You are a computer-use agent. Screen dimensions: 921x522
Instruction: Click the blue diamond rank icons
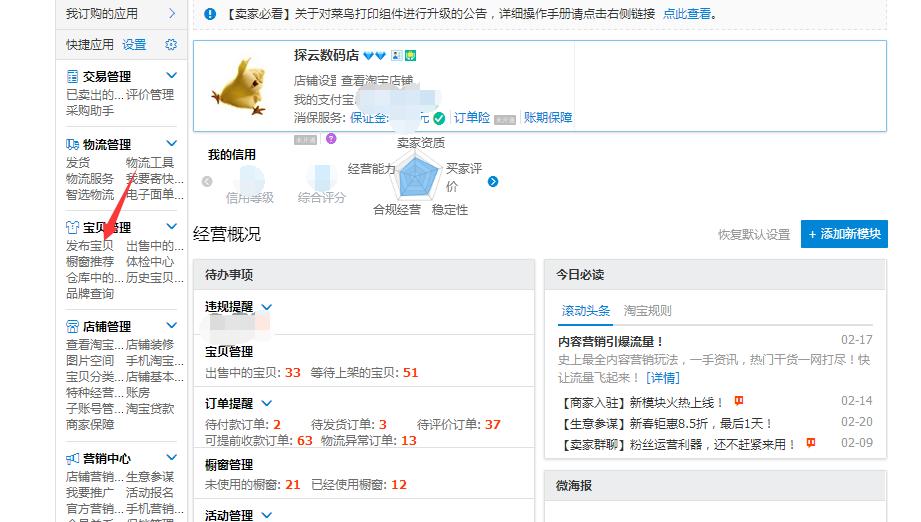[374, 56]
